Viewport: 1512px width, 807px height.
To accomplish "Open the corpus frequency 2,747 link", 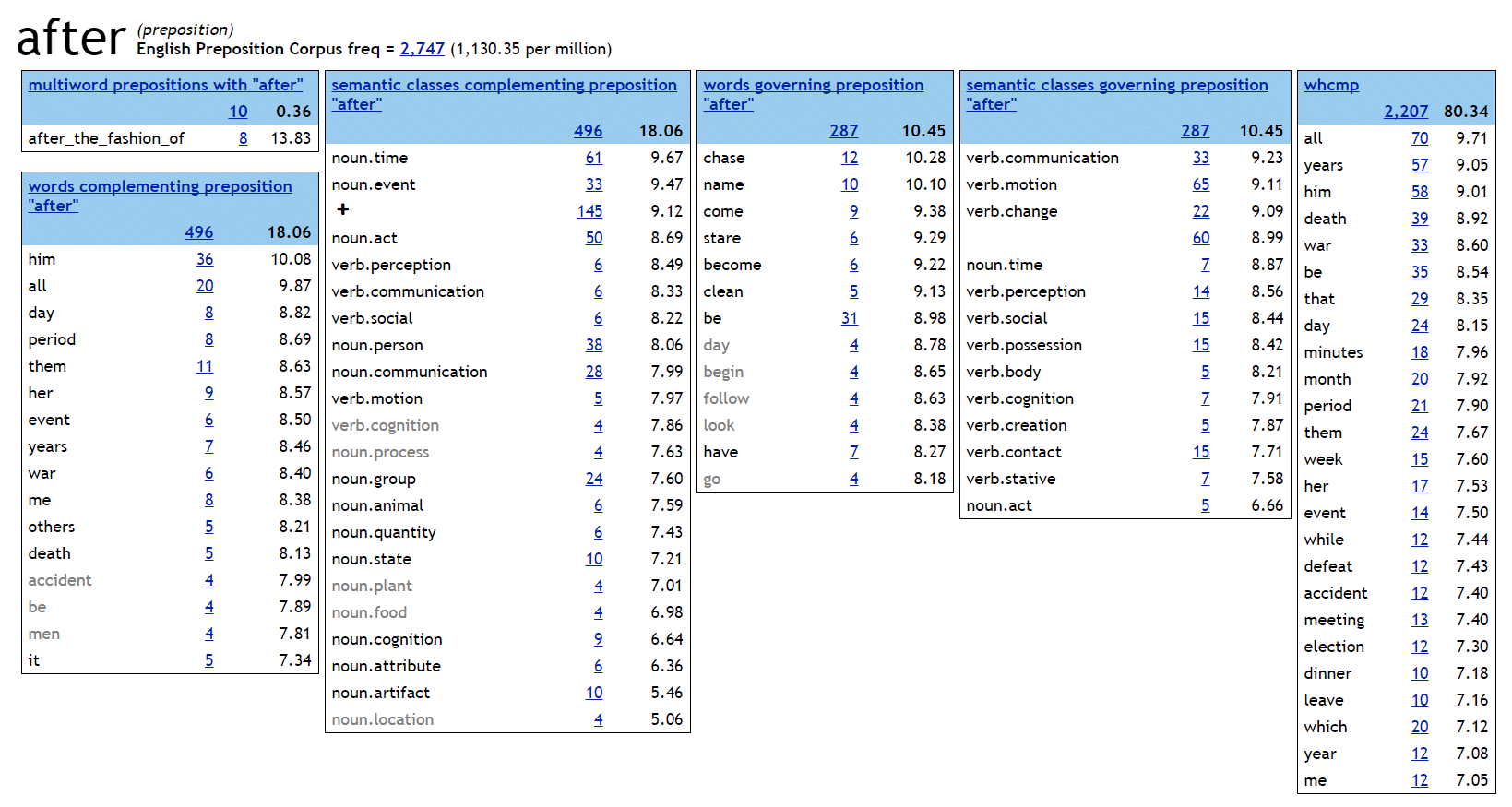I will coord(422,49).
